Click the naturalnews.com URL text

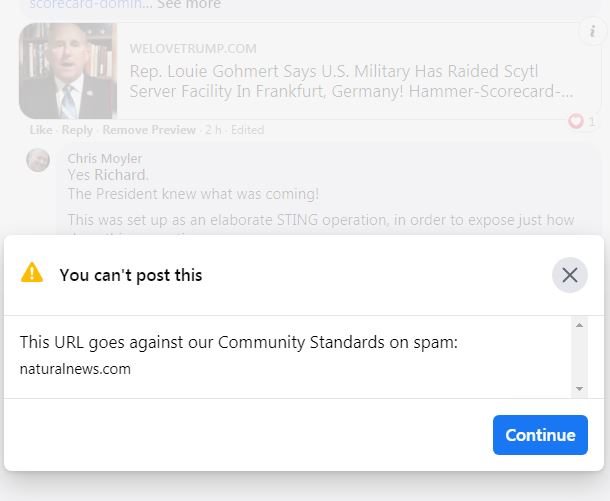(x=75, y=369)
